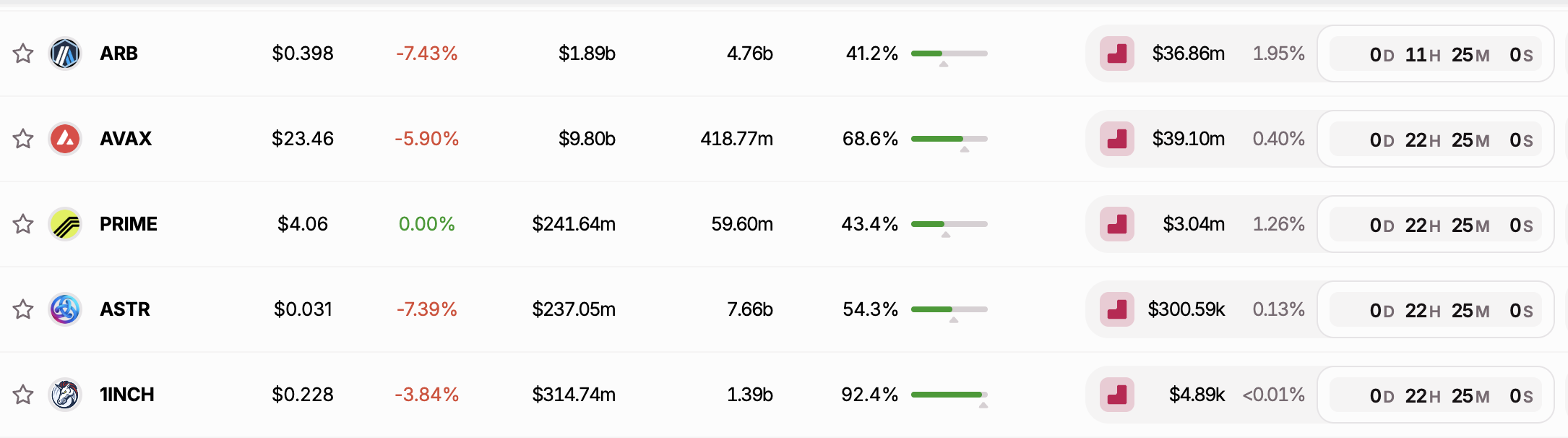The height and width of the screenshot is (438, 1568).
Task: Toggle the AVAX favorite star
Action: (x=23, y=139)
